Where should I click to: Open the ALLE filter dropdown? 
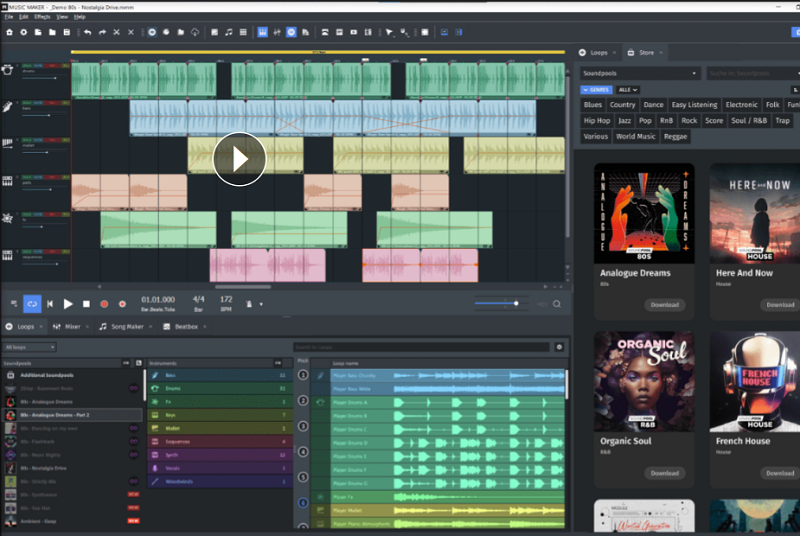click(628, 90)
